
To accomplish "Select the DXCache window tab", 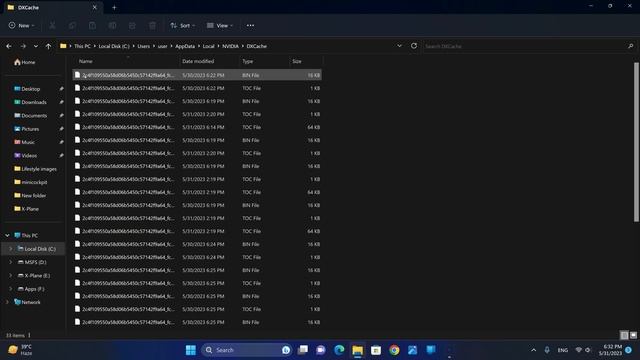I will 52,7.
